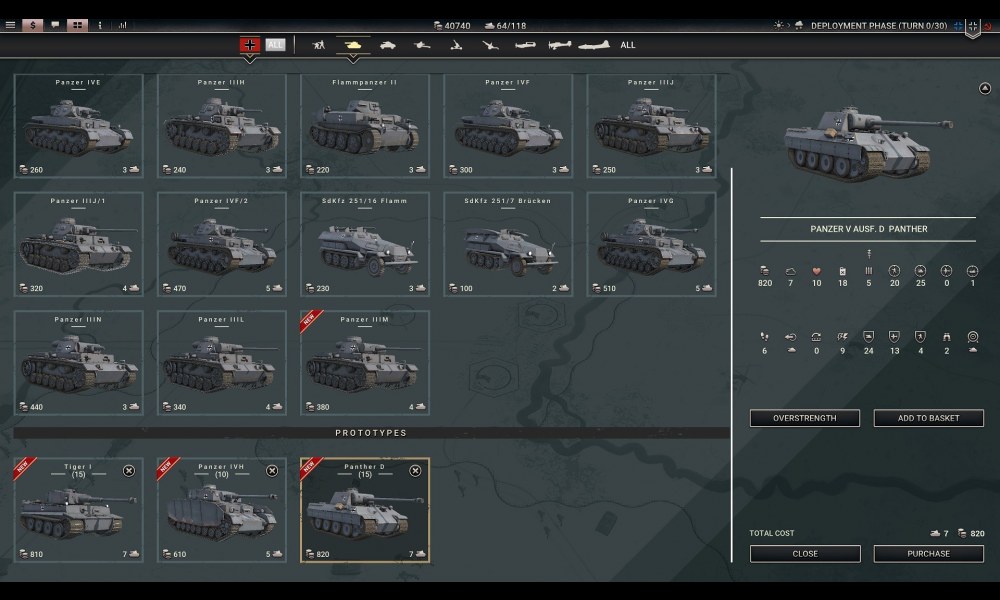Toggle the dollar-sign purchase screen button

33,25
